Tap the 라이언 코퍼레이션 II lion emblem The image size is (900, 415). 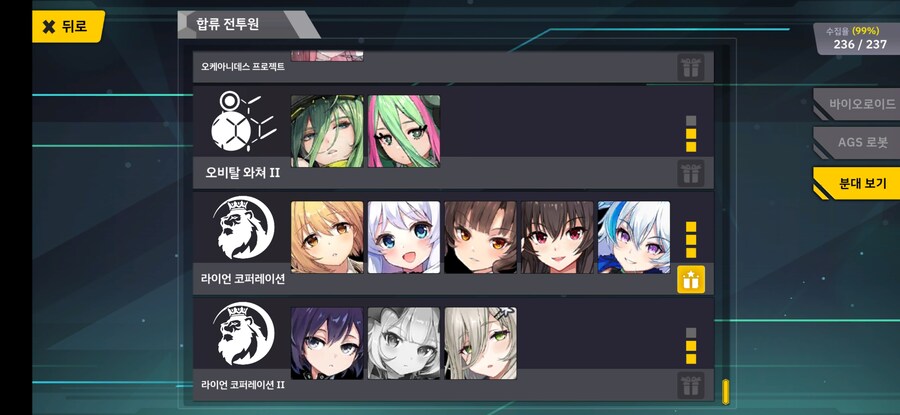[x=243, y=334]
